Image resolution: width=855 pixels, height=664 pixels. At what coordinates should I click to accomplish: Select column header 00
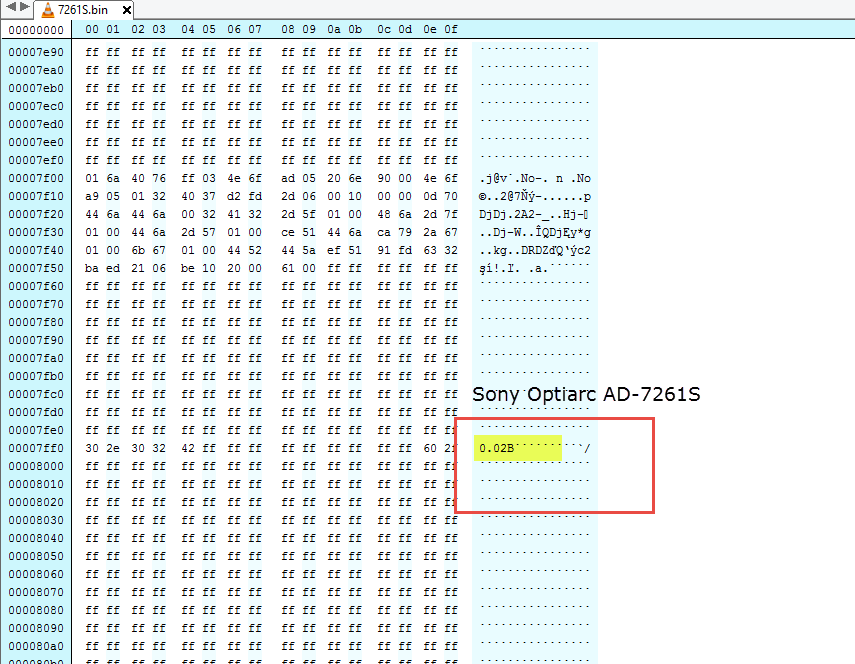pos(92,29)
